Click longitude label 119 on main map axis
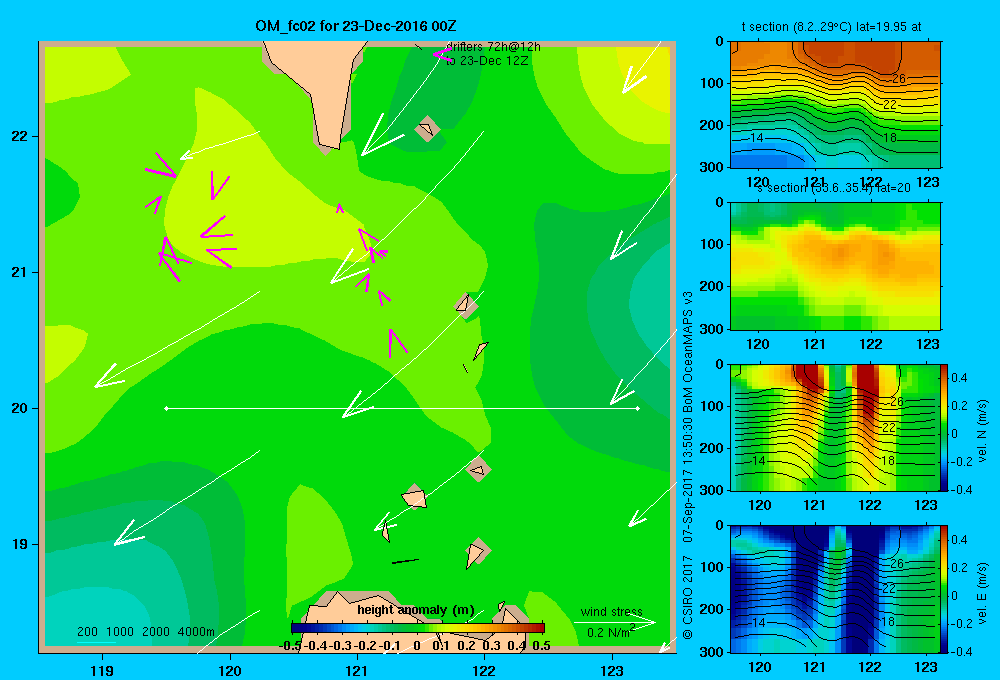This screenshot has height=680, width=1000. [102, 670]
